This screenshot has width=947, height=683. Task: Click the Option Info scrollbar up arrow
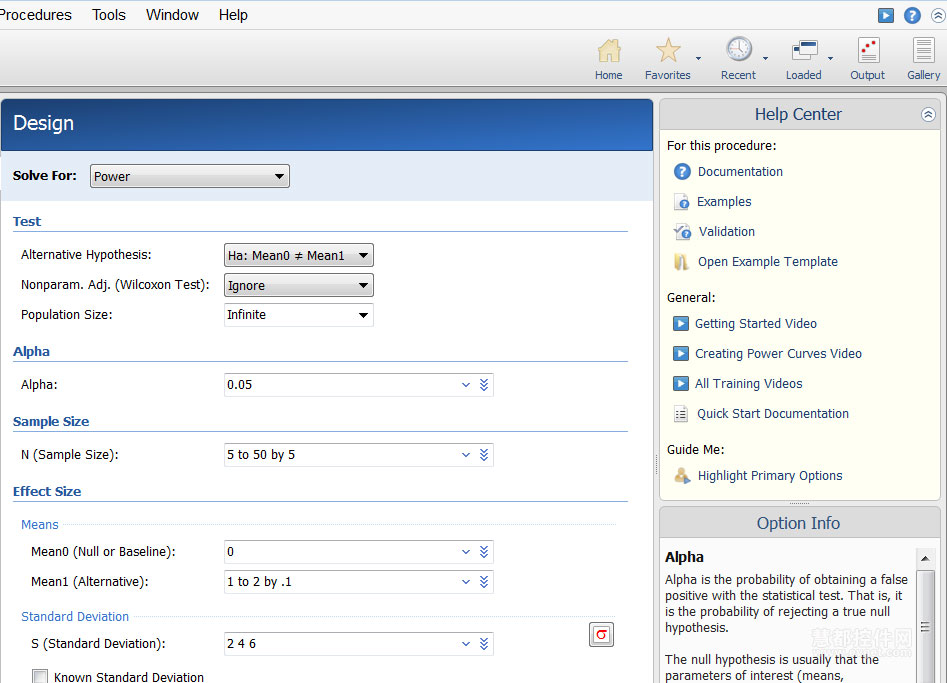pos(925,559)
